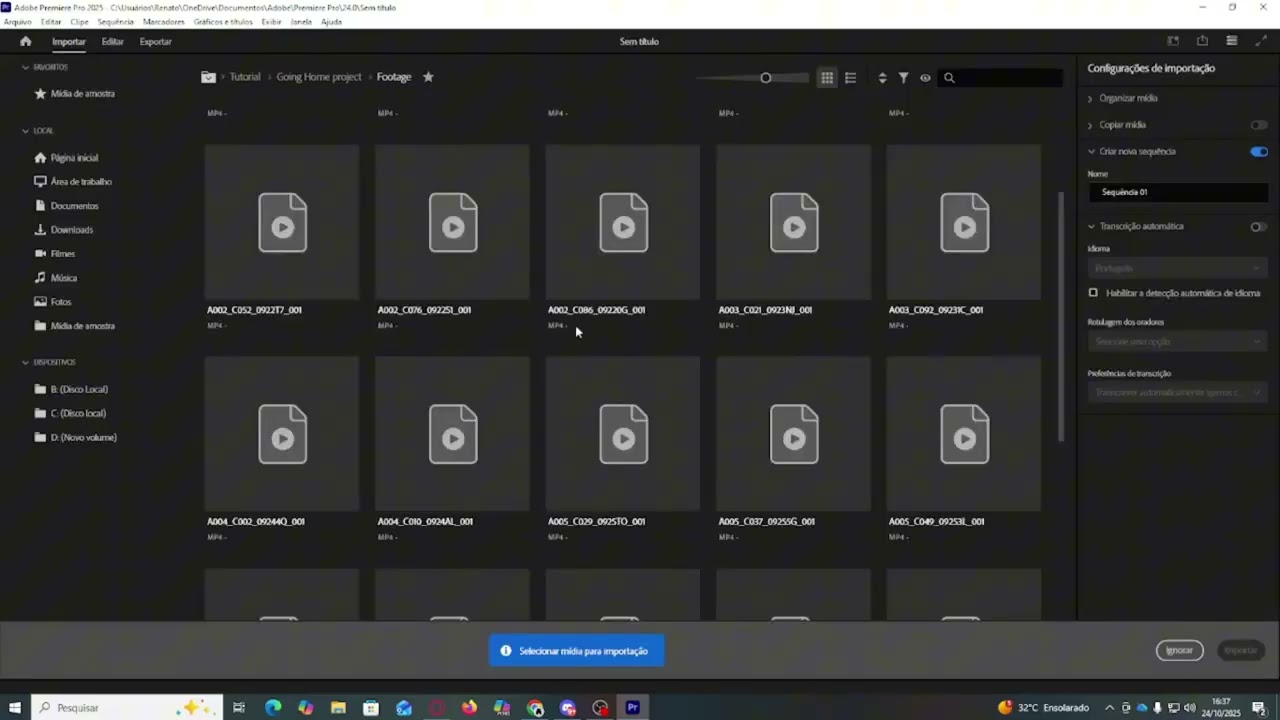This screenshot has height=720, width=1280.
Task: Select clip A002_C052_0922T7_001 thumbnail
Action: point(282,222)
